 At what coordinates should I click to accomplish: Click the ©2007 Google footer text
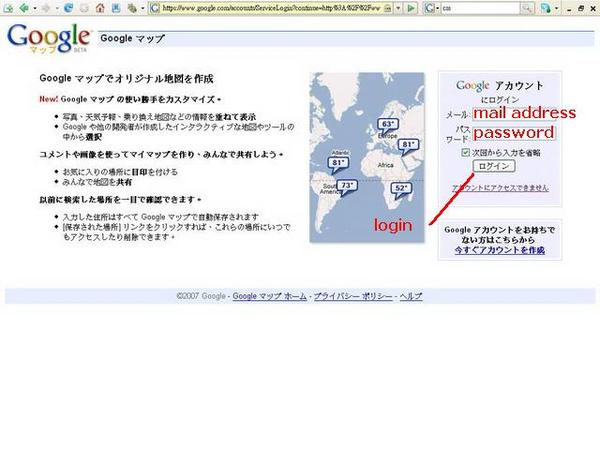coord(201,296)
